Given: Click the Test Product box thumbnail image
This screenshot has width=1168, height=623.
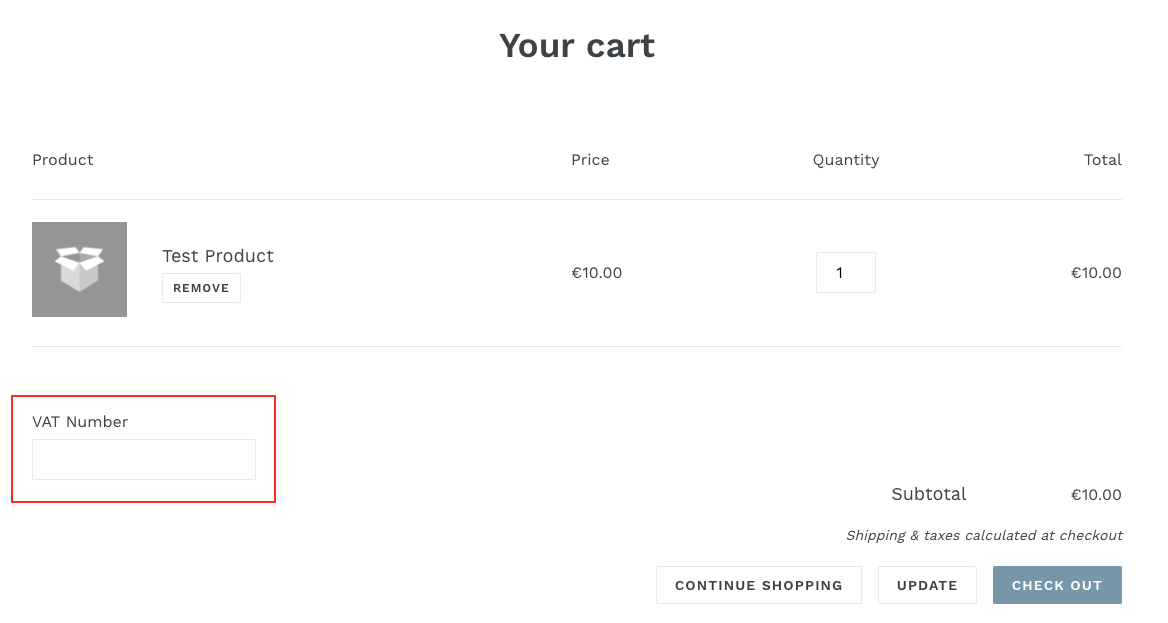Looking at the screenshot, I should pos(80,269).
